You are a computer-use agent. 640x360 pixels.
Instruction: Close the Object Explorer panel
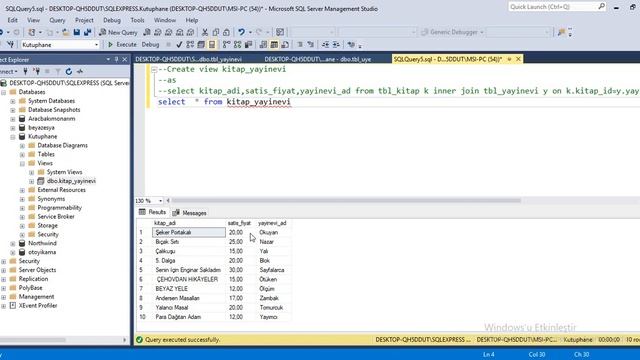tap(125, 60)
